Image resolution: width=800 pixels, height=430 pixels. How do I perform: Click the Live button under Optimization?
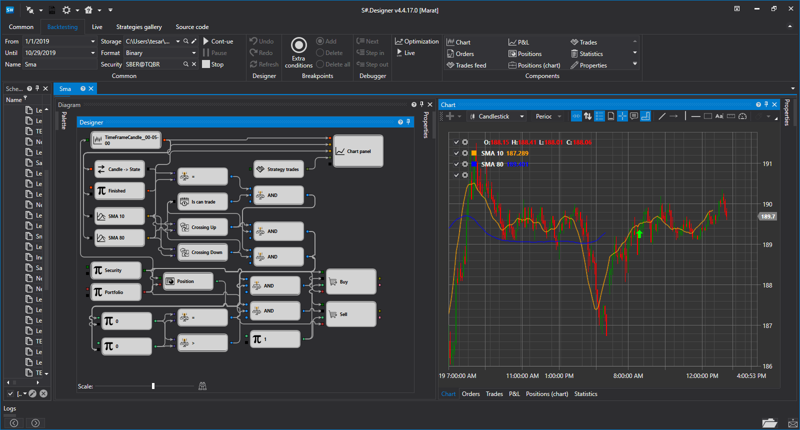(405, 53)
